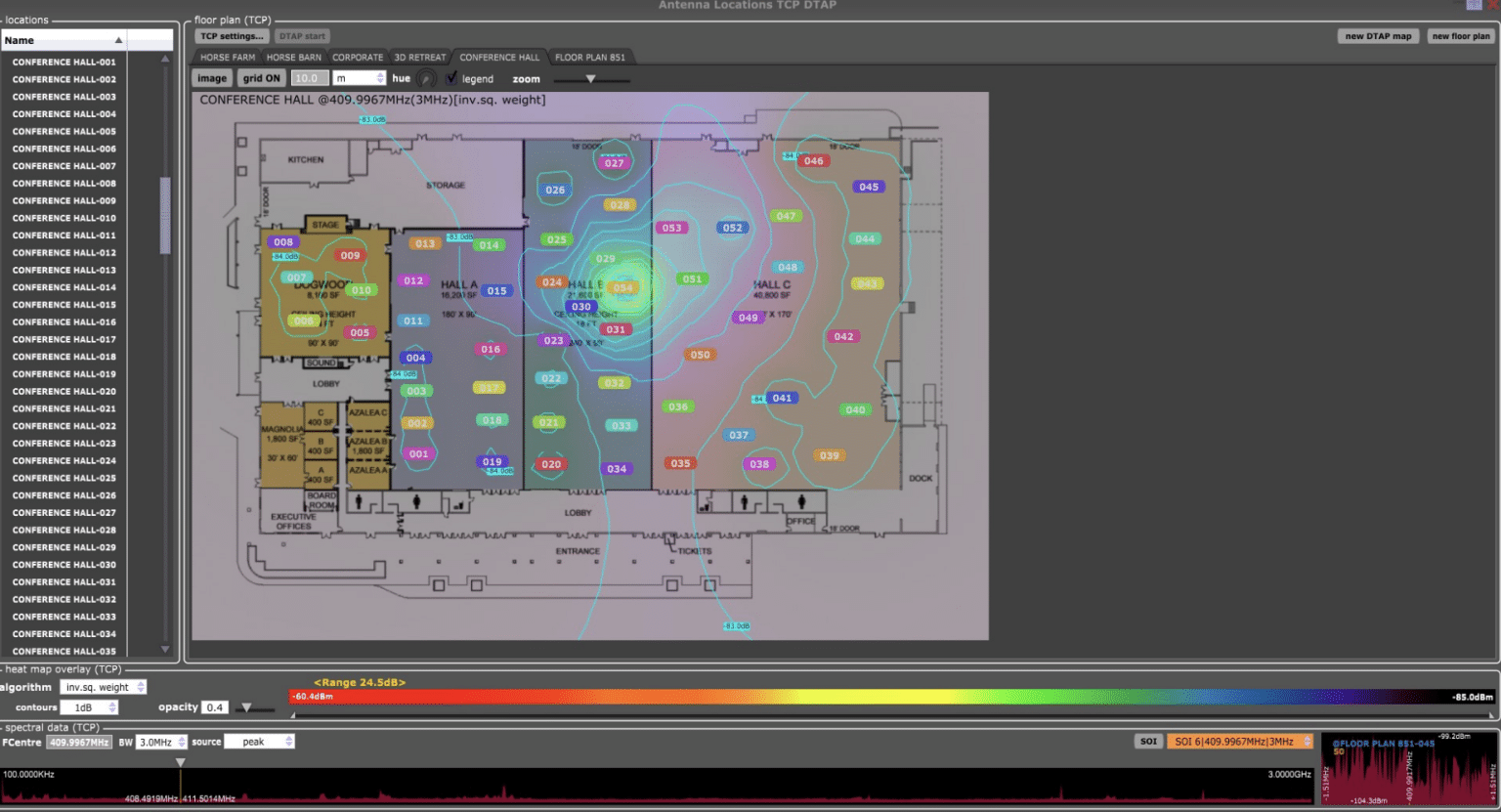Turn off grid with the grid ON toggle
Screen dimensions: 1501x812
(x=260, y=78)
